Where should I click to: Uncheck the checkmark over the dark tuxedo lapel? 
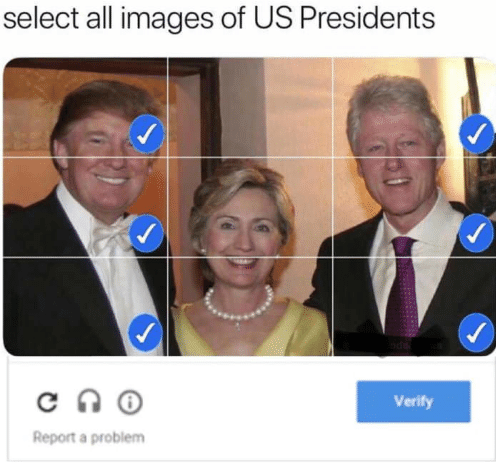coord(145,332)
